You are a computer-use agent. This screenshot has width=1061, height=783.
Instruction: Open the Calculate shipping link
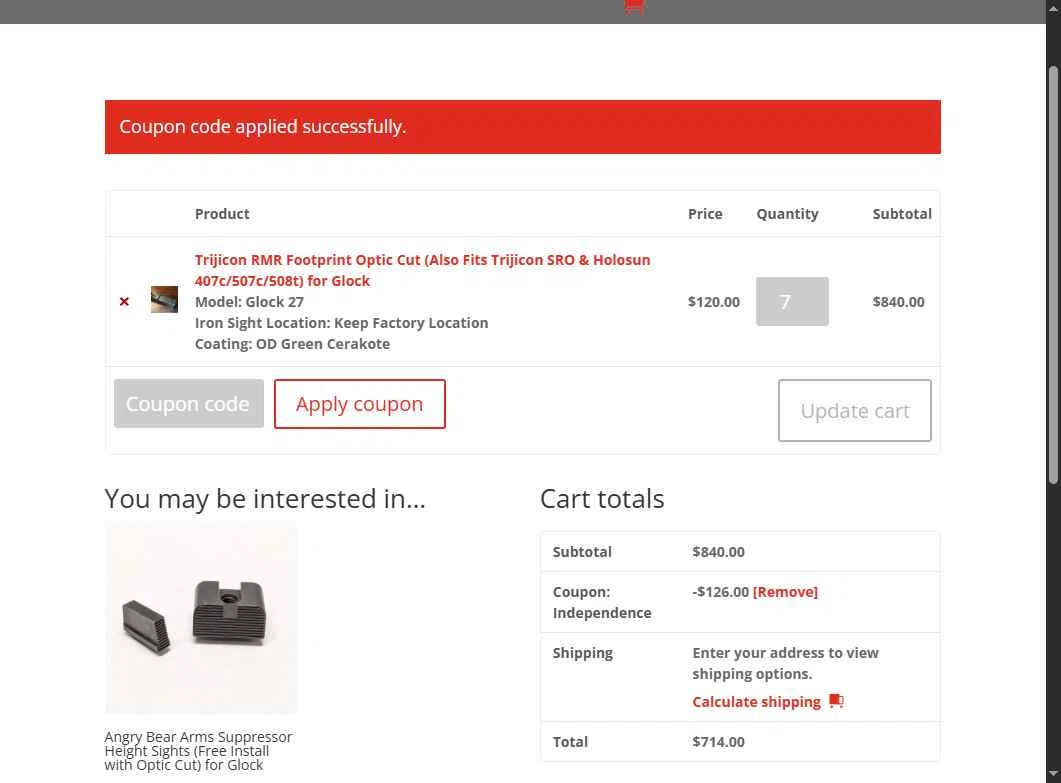click(x=756, y=702)
